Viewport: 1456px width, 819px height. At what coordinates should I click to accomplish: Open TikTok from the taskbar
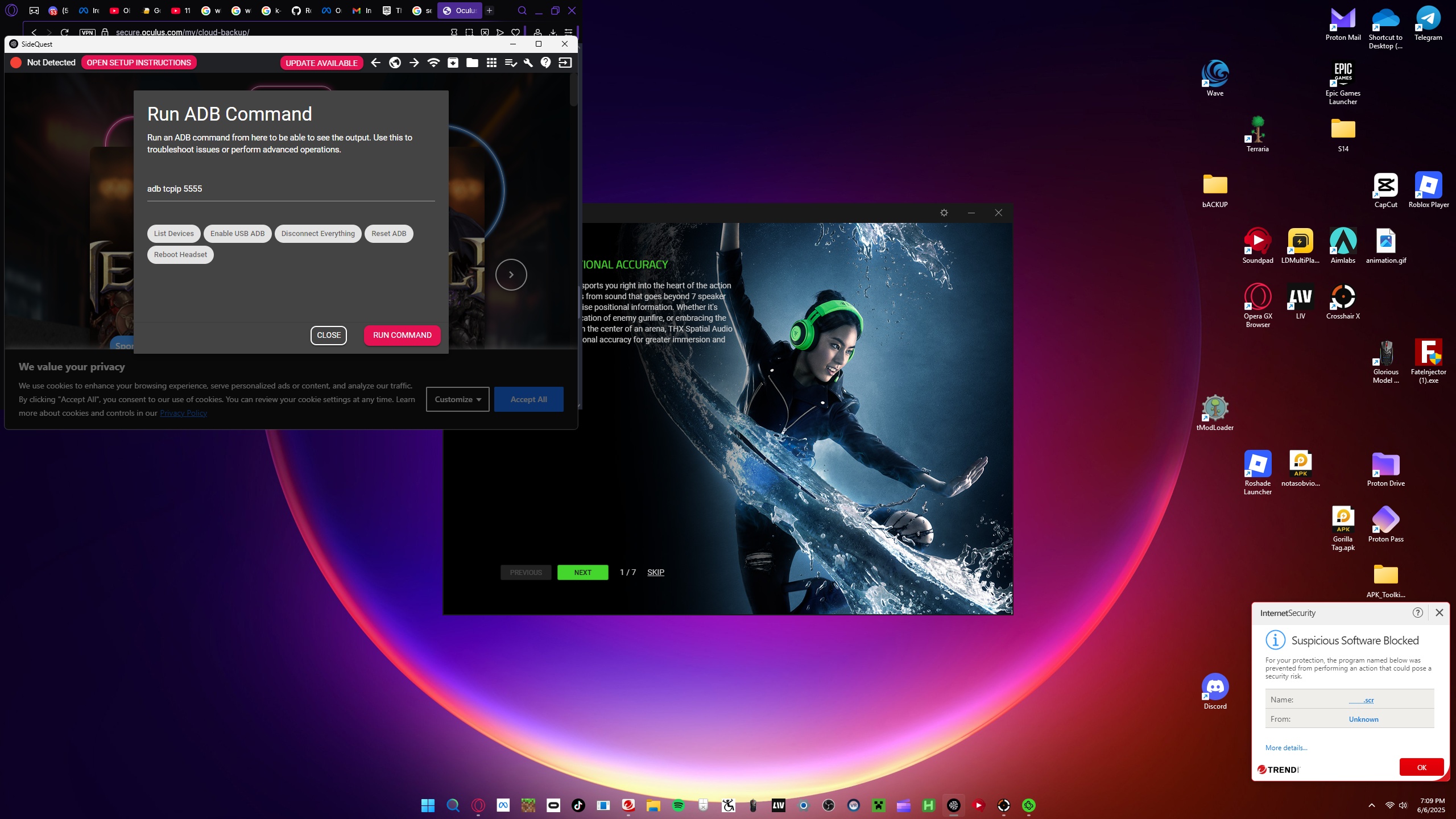[578, 805]
